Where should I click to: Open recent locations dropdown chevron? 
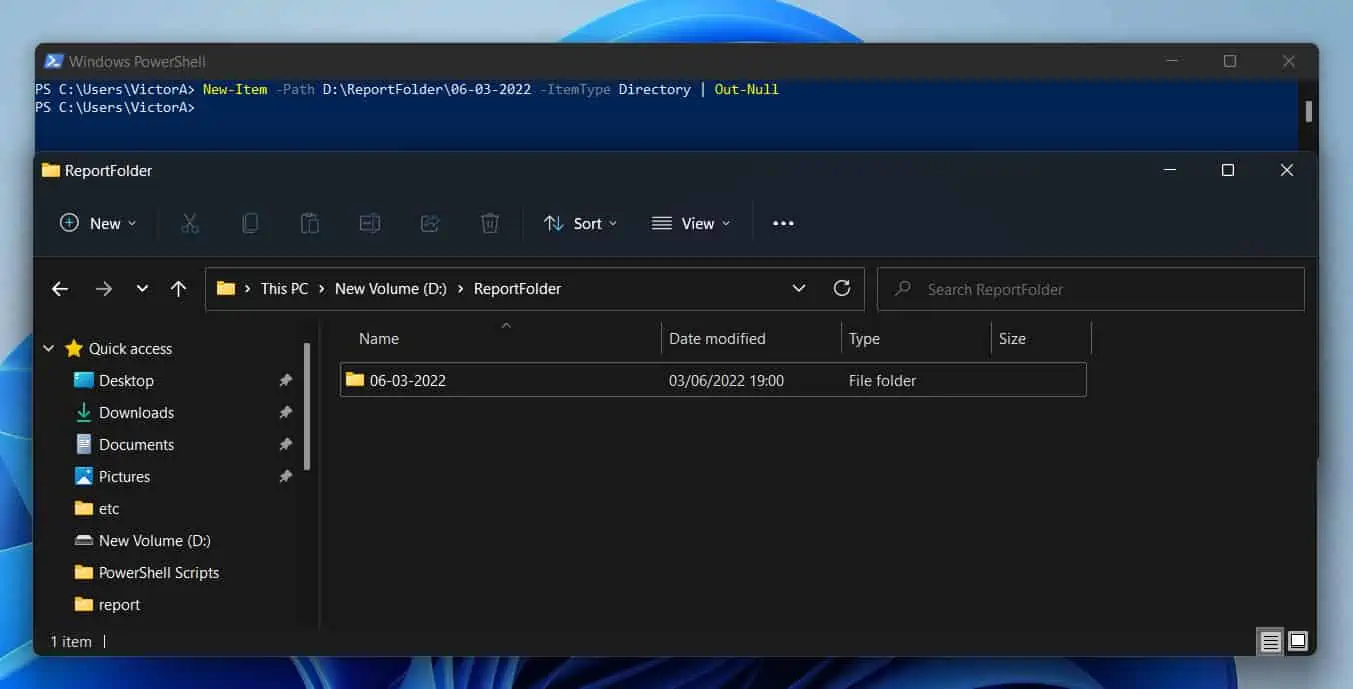tap(142, 288)
